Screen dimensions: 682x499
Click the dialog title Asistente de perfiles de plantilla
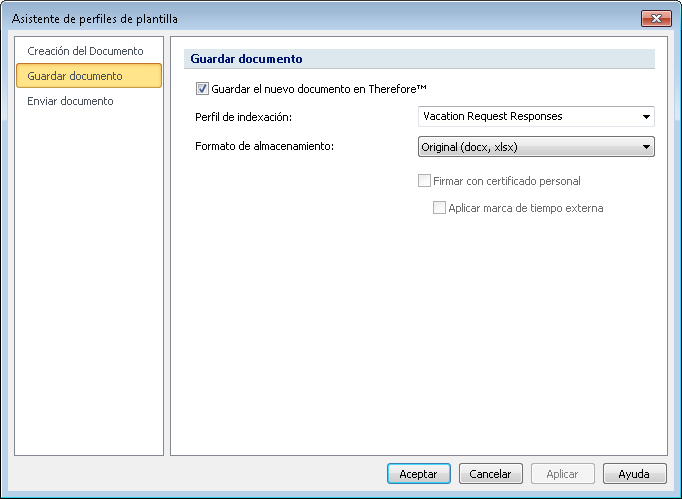coord(94,19)
